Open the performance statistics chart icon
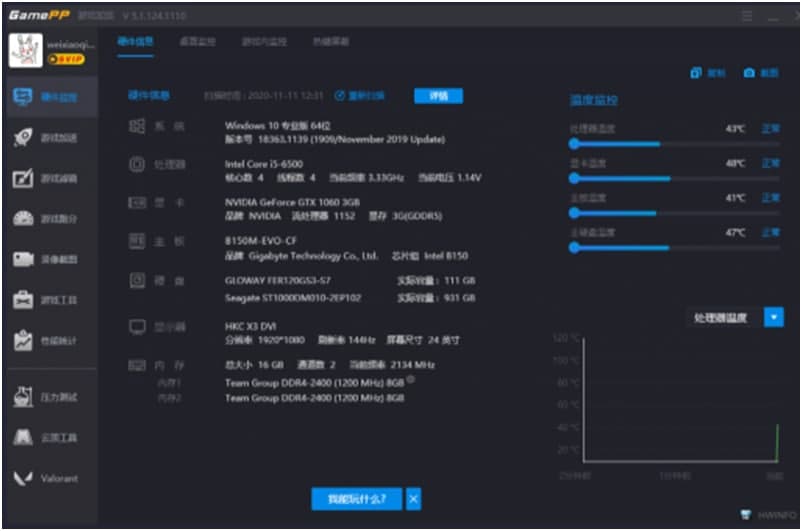The height and width of the screenshot is (531, 802). (x=23, y=340)
